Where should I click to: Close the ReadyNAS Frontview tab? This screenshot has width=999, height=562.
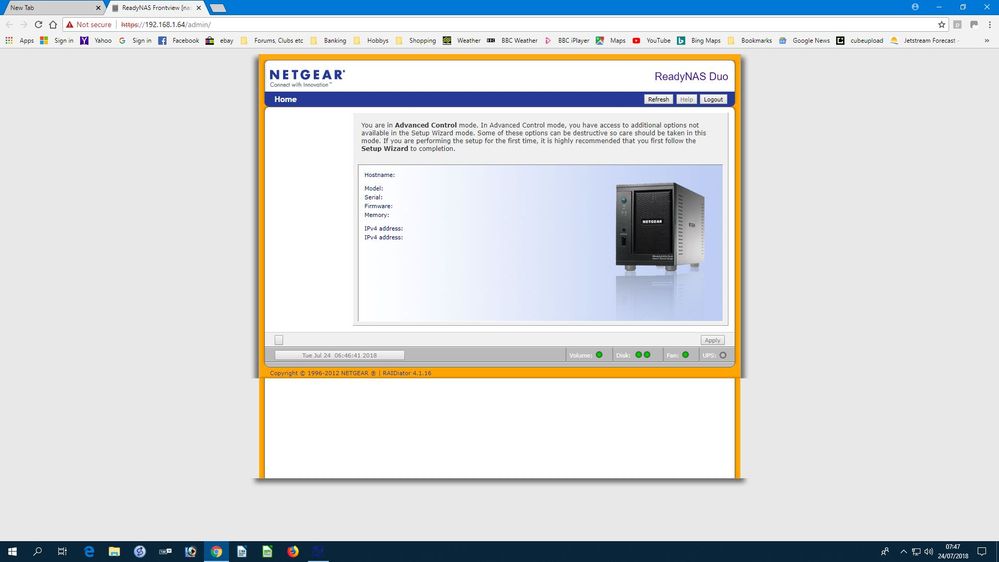coord(198,8)
